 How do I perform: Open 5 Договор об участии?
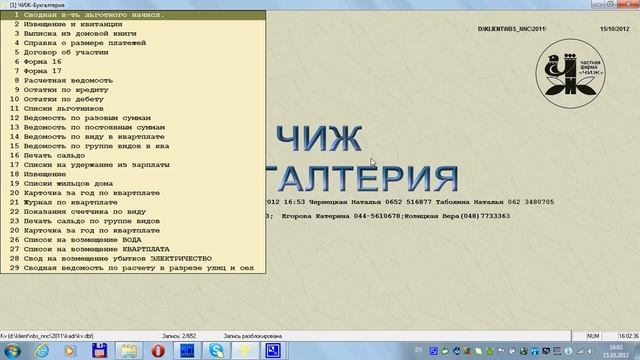tap(133, 52)
